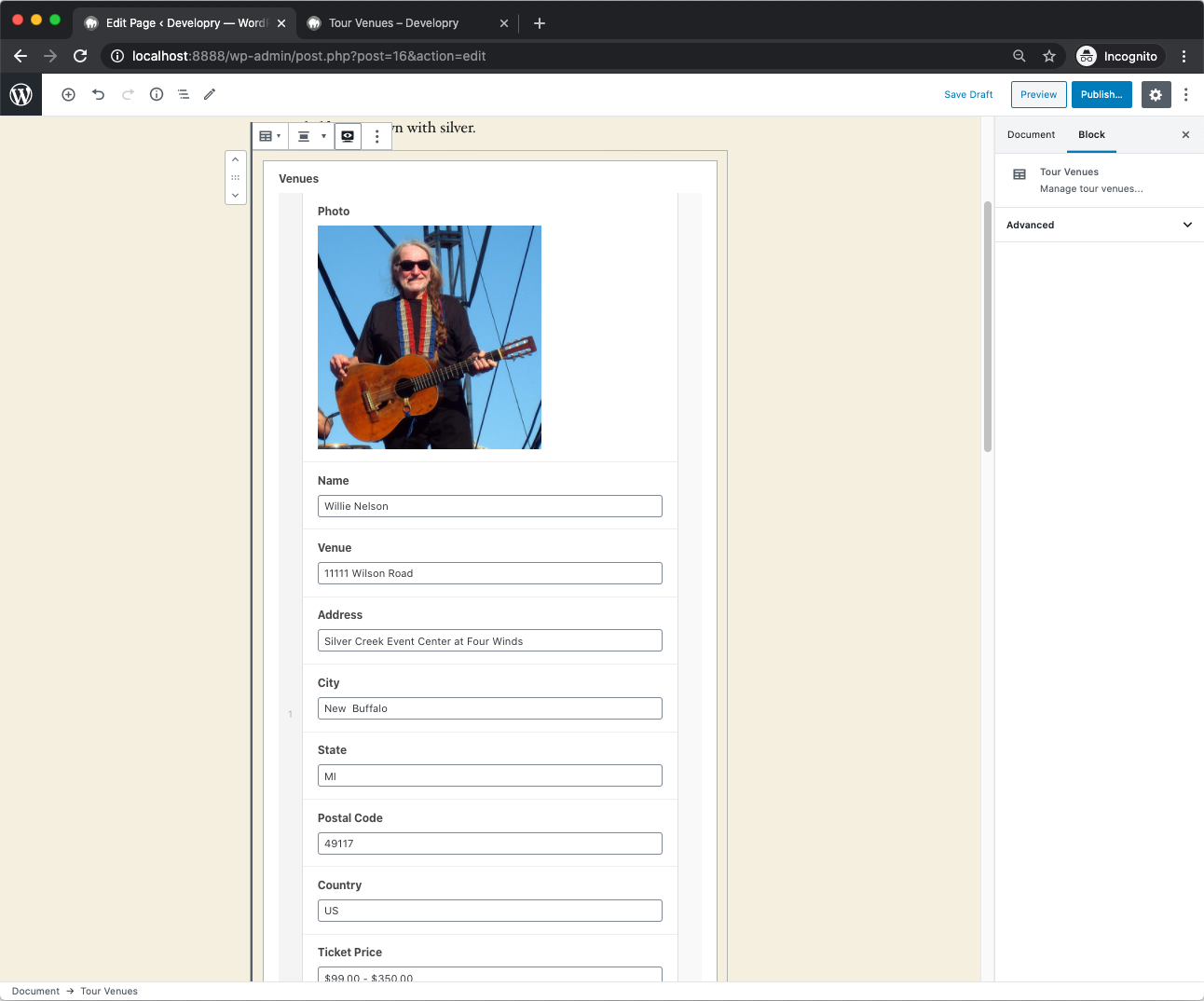Click the Publish button
Screen dimensions: 1204x1001
(x=1101, y=94)
